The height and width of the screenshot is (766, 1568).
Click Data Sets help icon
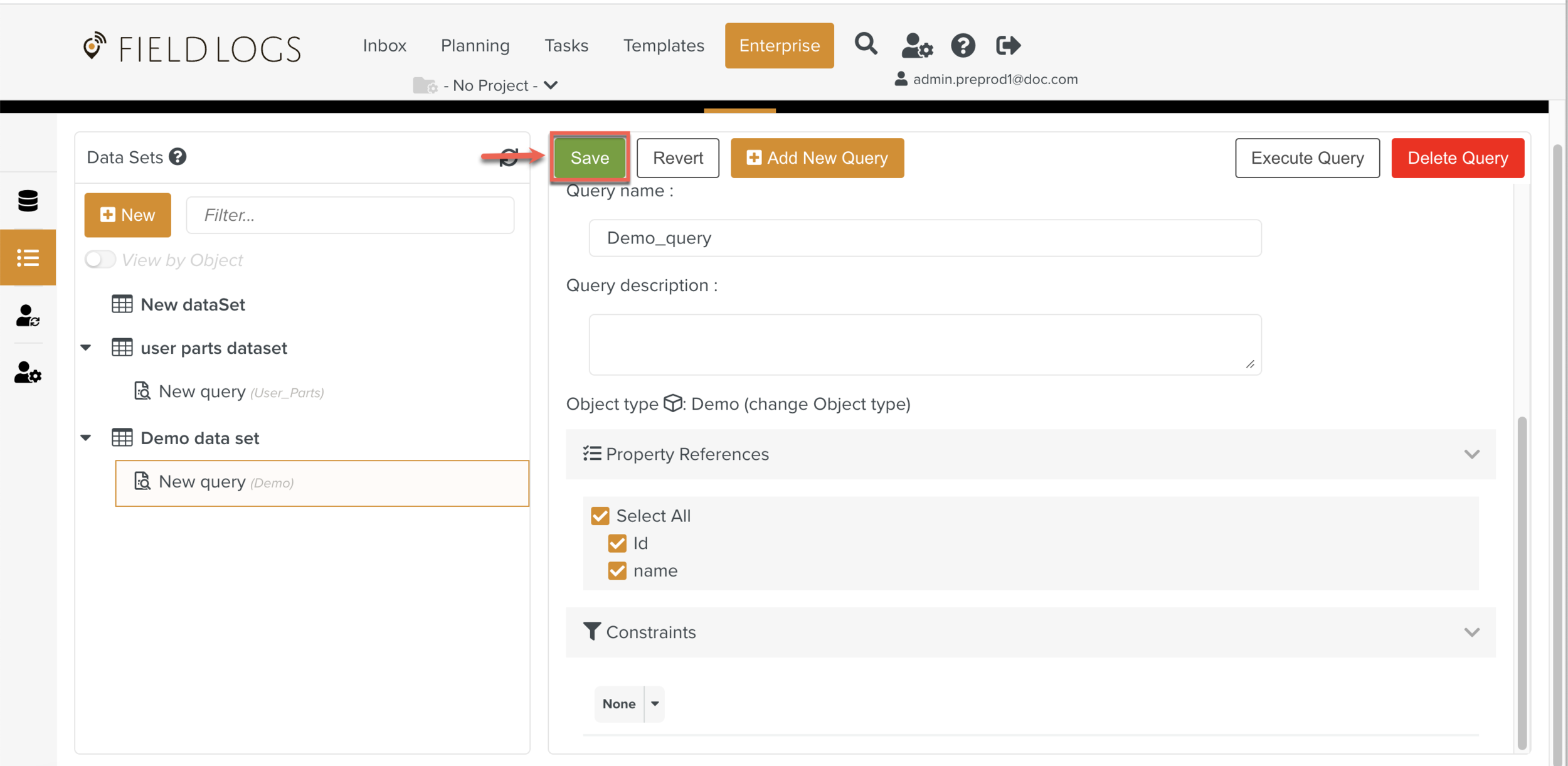(x=178, y=157)
